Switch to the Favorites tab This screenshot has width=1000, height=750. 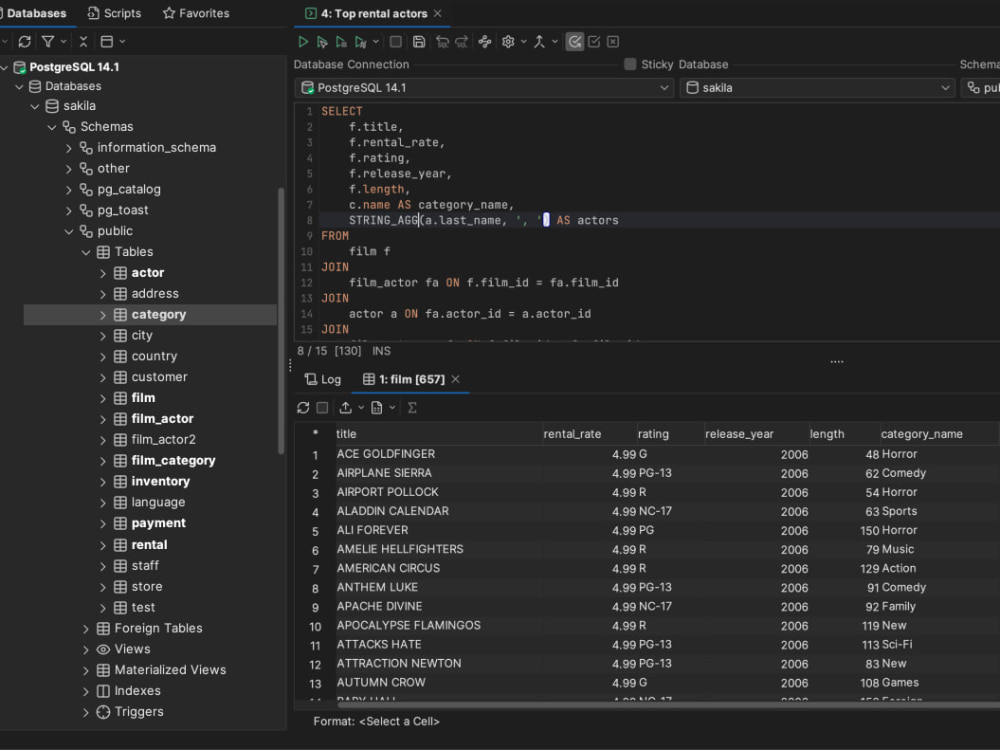196,13
